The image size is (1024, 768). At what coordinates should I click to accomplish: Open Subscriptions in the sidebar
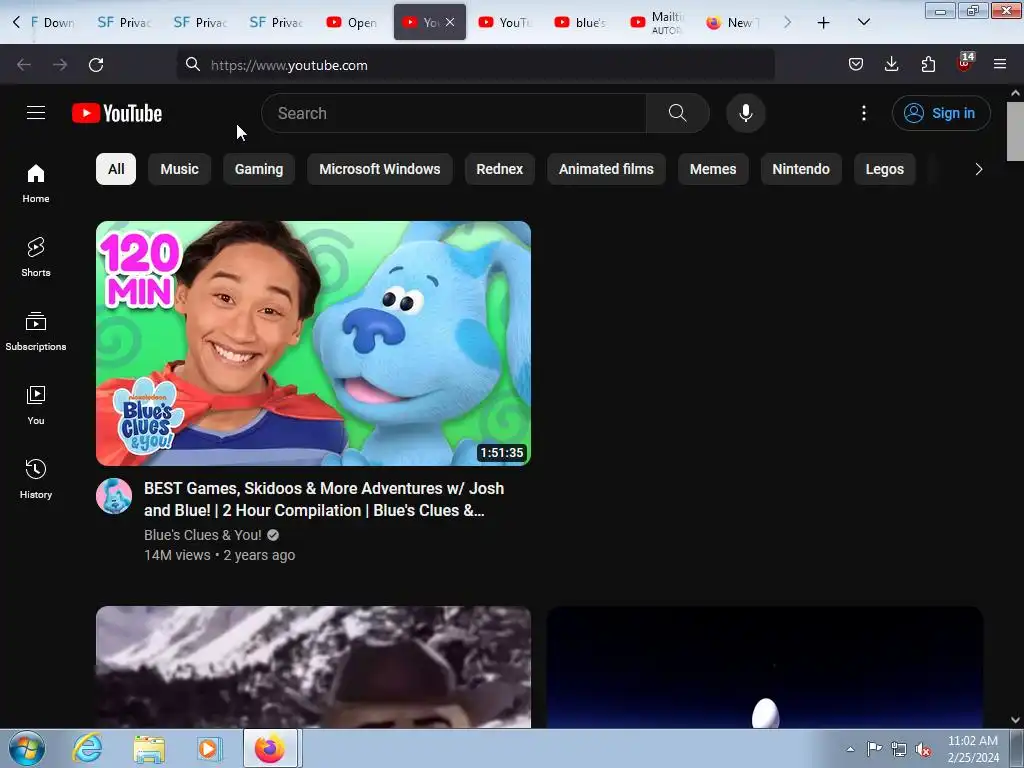36,331
